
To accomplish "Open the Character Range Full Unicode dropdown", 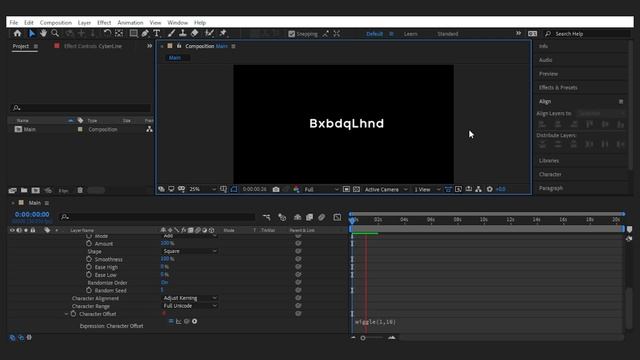I will coord(190,306).
